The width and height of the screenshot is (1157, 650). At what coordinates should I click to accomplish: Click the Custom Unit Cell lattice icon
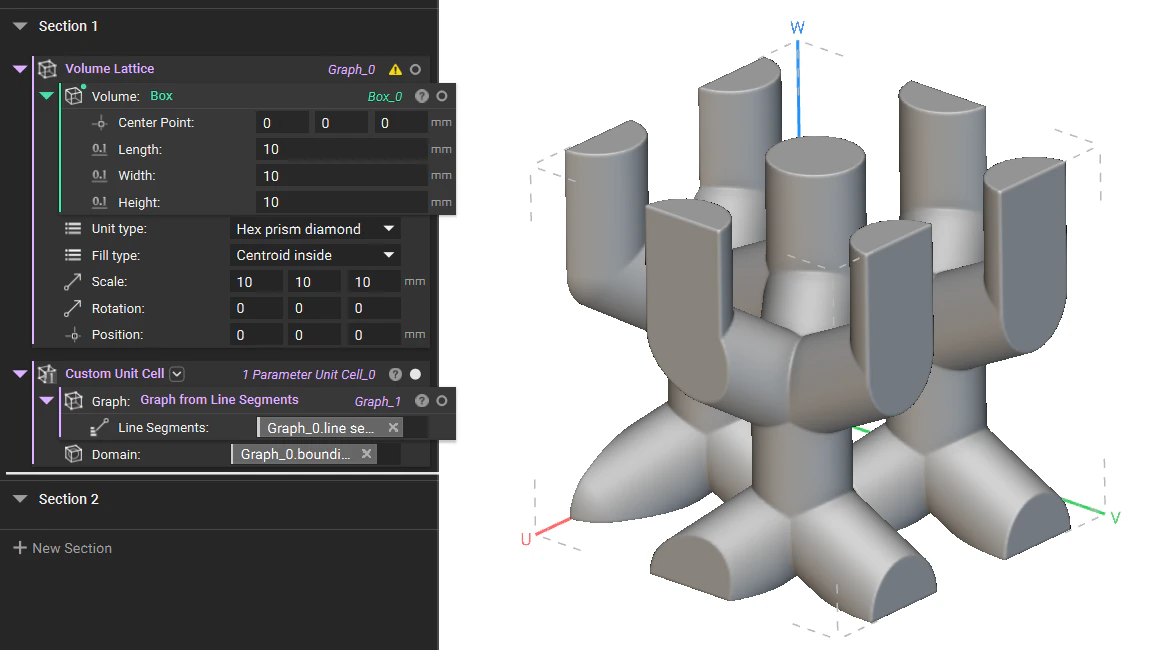[46, 373]
